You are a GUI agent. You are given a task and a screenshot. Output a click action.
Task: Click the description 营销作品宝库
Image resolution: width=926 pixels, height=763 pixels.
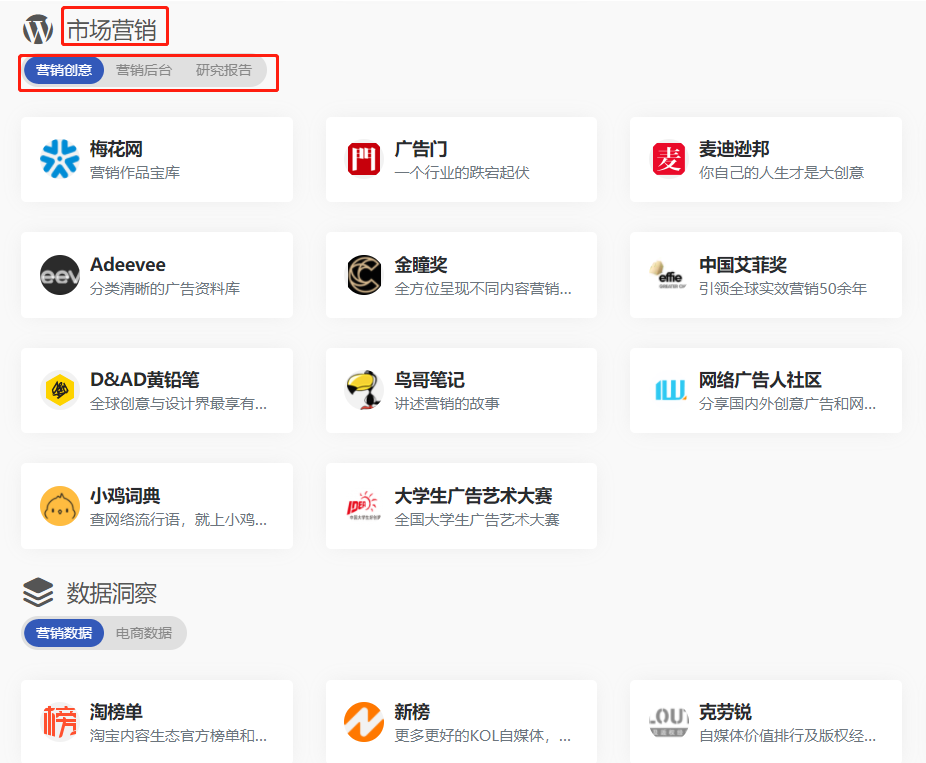coord(135,172)
